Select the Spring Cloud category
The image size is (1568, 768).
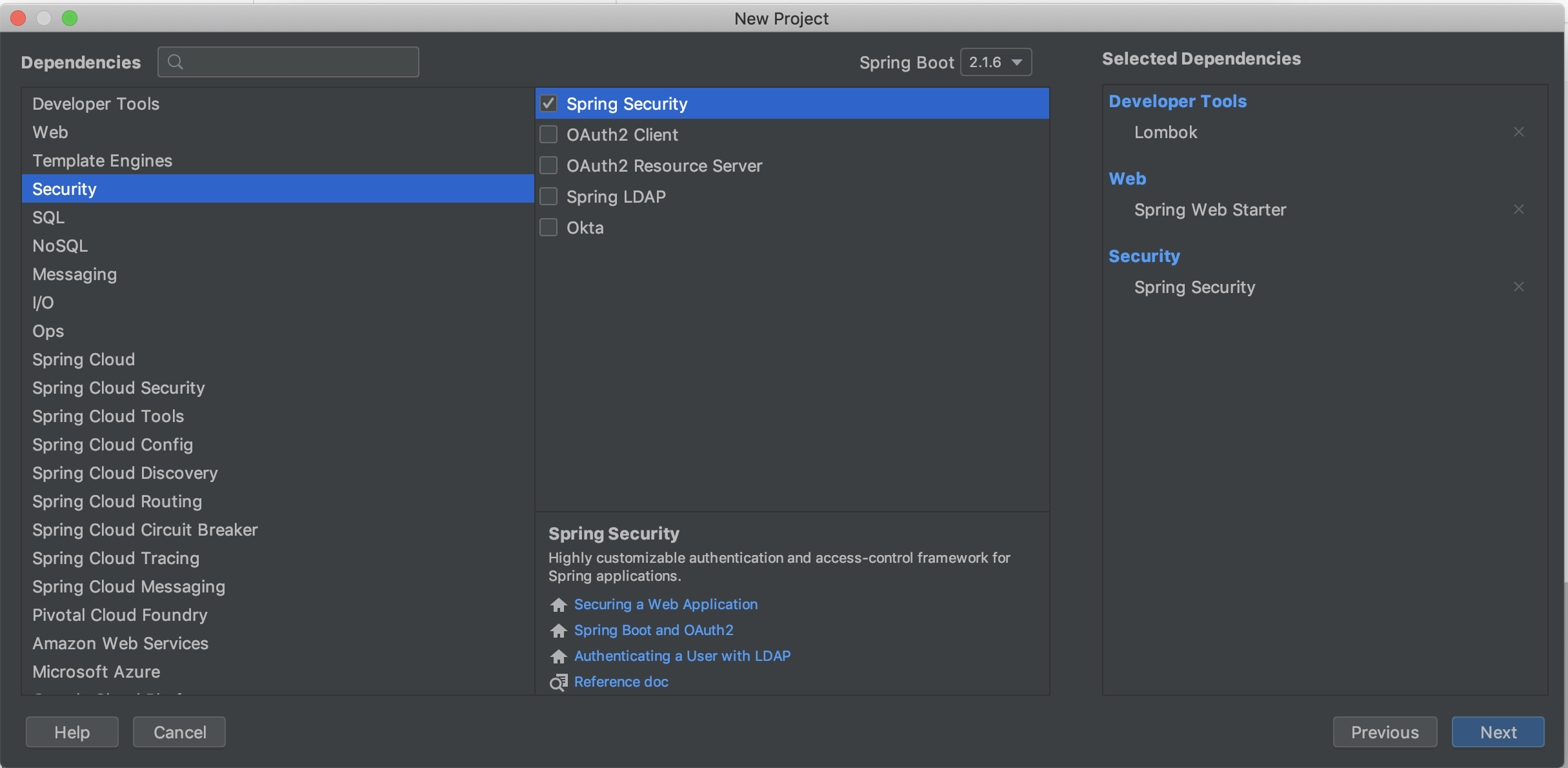[277, 359]
